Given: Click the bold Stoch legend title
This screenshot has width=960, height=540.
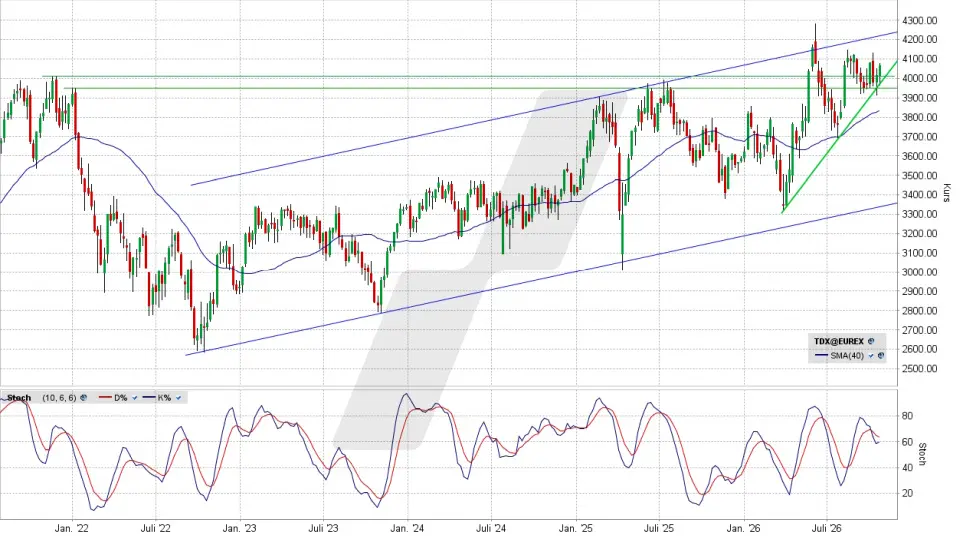Looking at the screenshot, I should click(x=19, y=398).
